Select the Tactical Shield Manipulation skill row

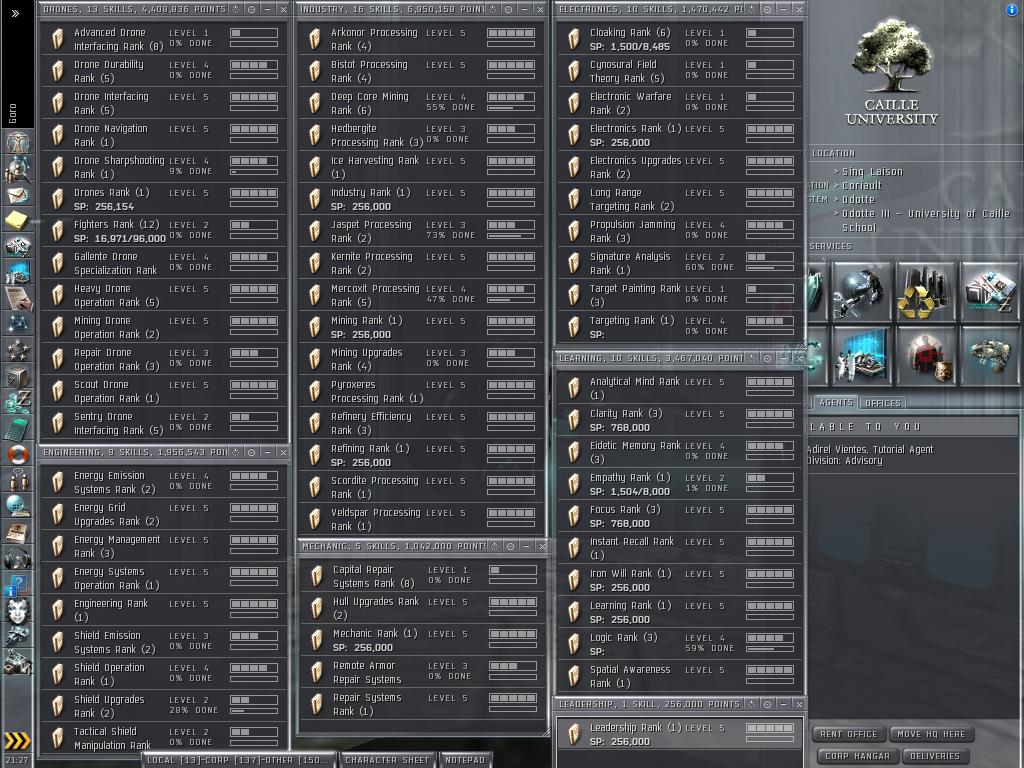click(x=165, y=737)
